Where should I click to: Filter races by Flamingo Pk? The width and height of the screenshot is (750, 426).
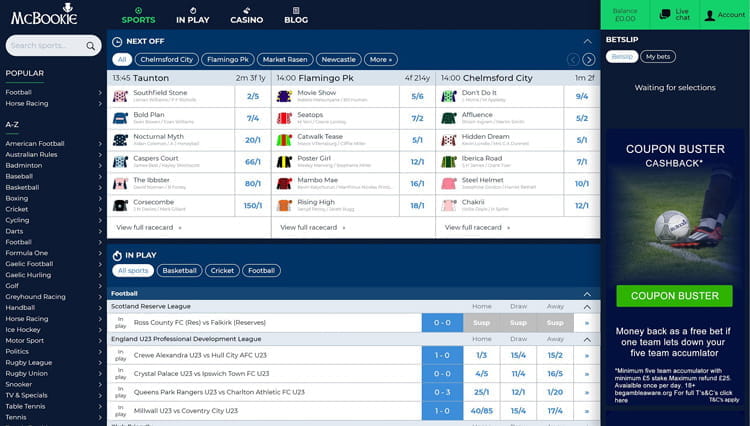228,60
